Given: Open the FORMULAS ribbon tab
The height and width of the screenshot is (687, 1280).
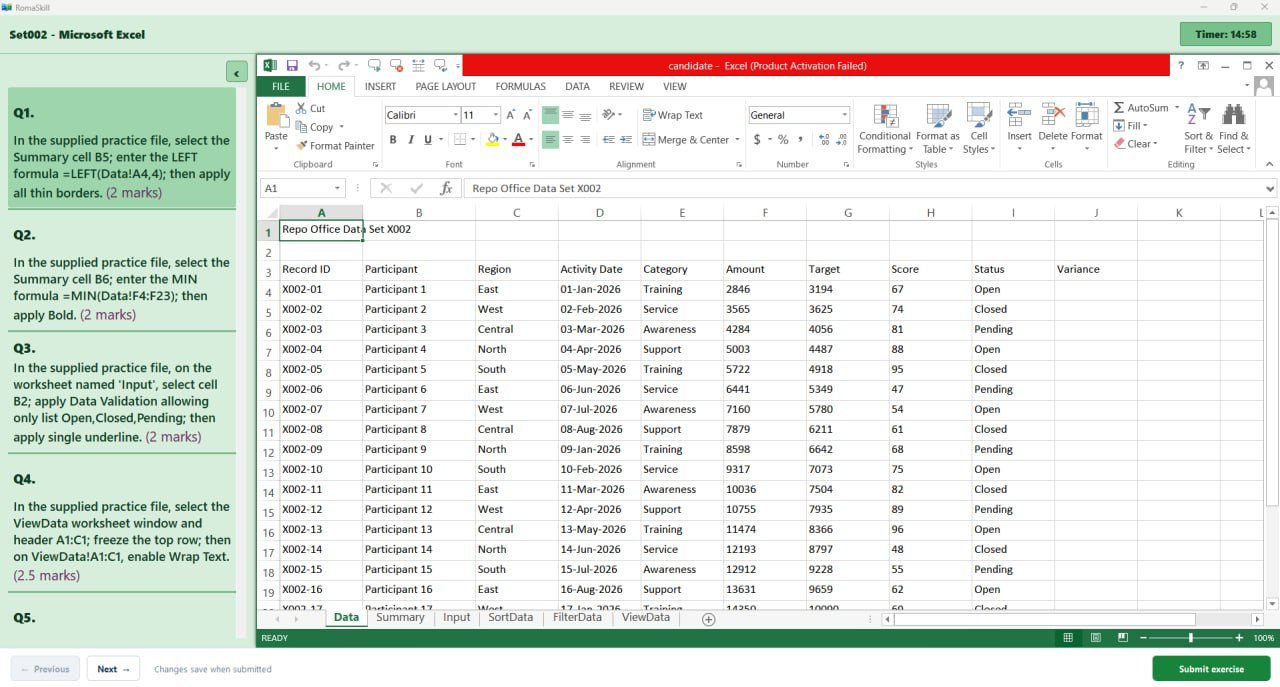Looking at the screenshot, I should click(x=520, y=87).
